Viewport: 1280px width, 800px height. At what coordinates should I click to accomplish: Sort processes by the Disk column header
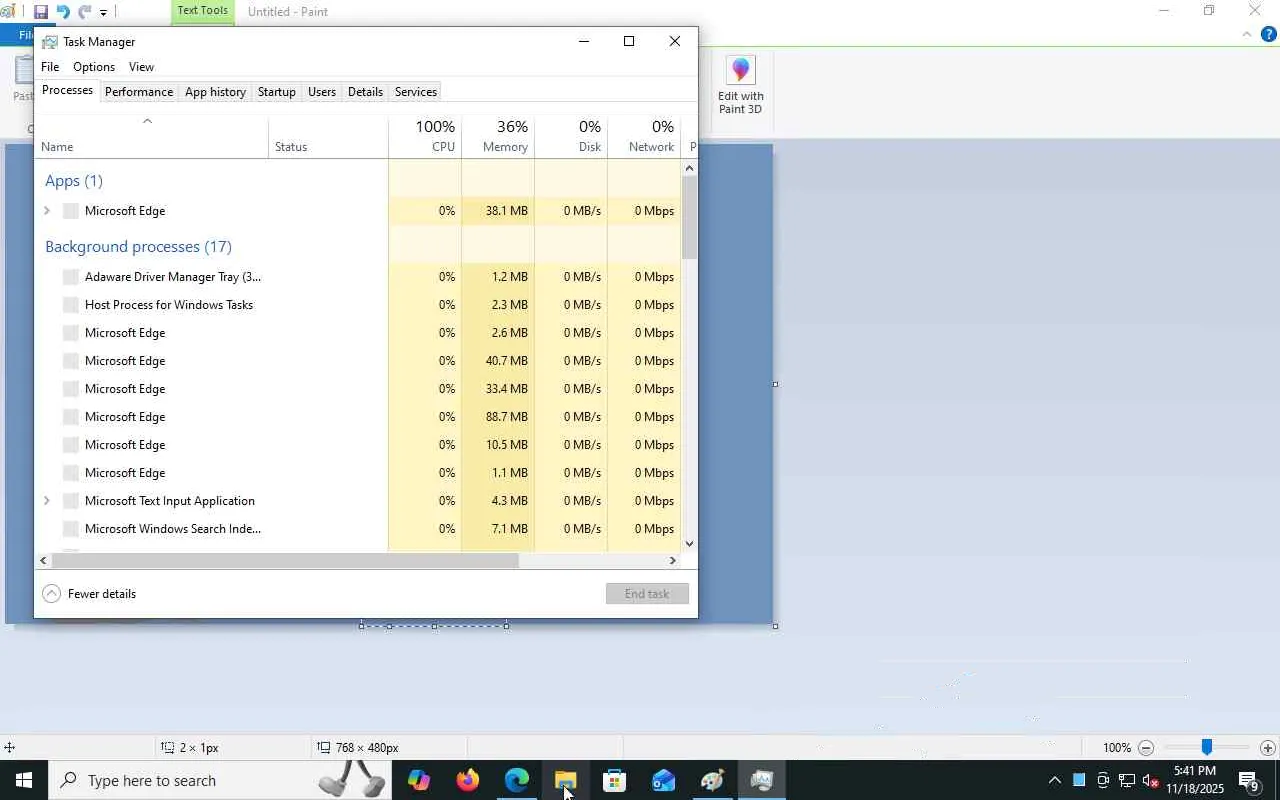click(571, 137)
